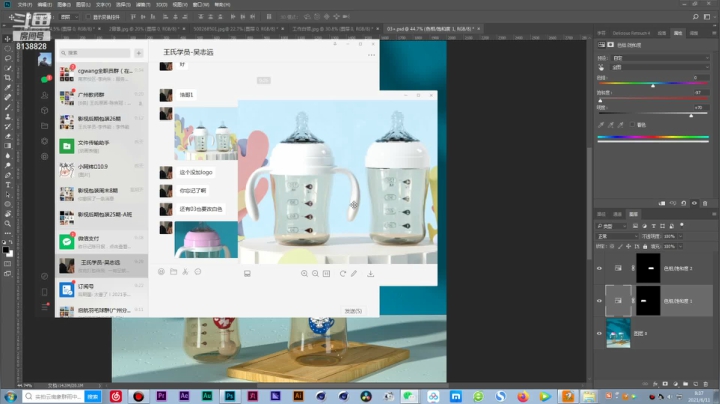Zoom in on the WeChat image preview
The width and height of the screenshot is (720, 404).
click(304, 274)
